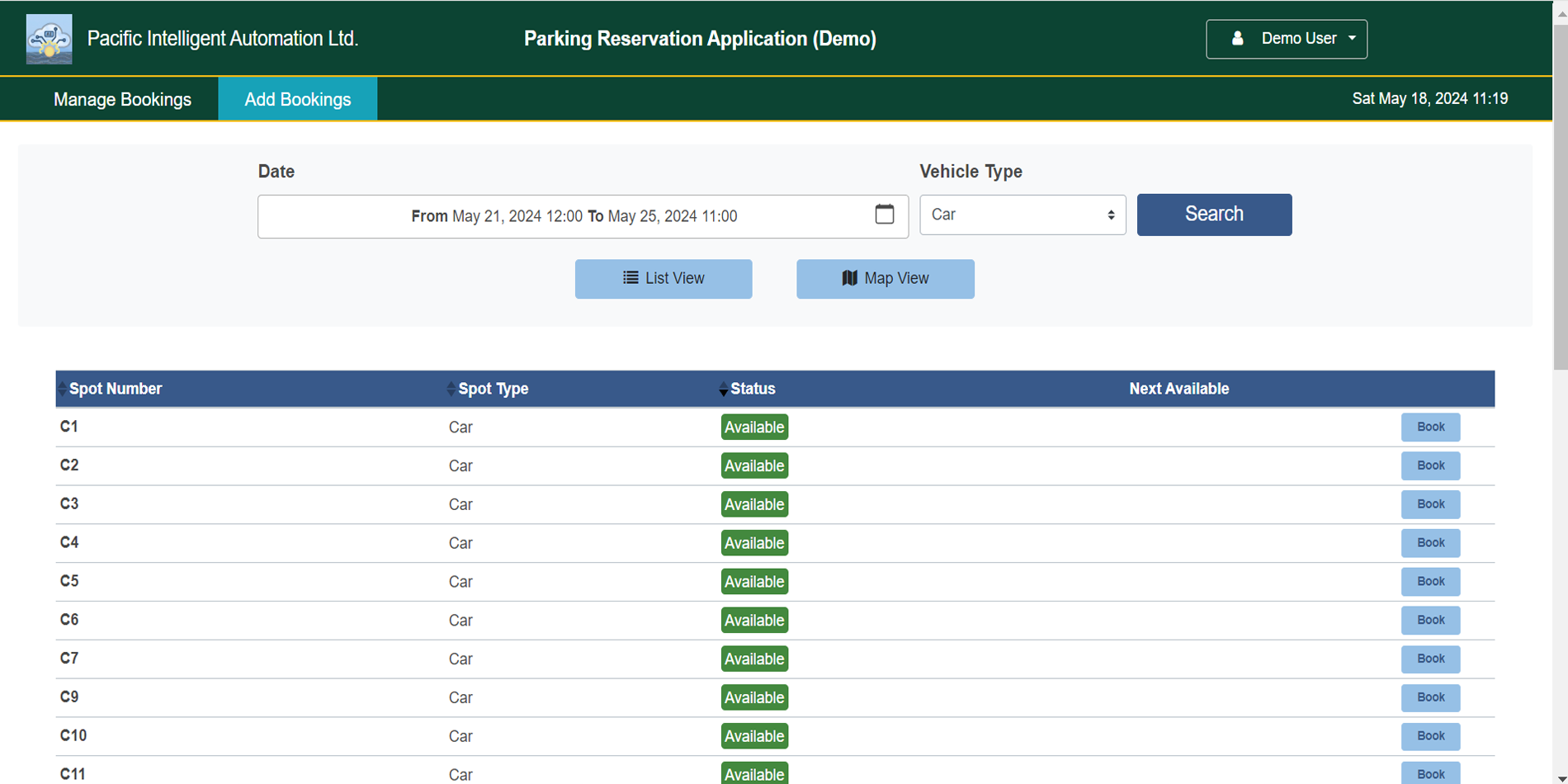
Task: Book parking spot C9
Action: pos(1430,697)
